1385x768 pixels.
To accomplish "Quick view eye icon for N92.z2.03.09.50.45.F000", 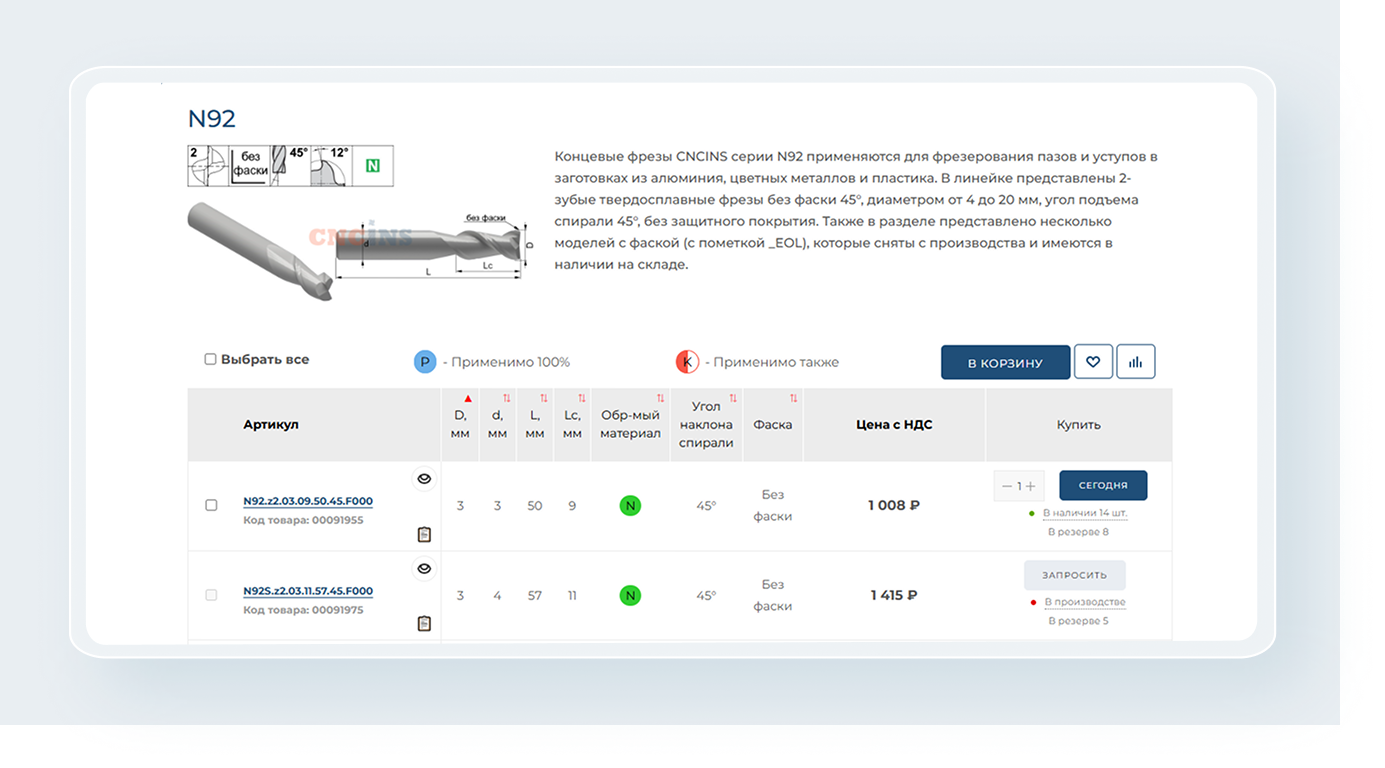I will 424,479.
